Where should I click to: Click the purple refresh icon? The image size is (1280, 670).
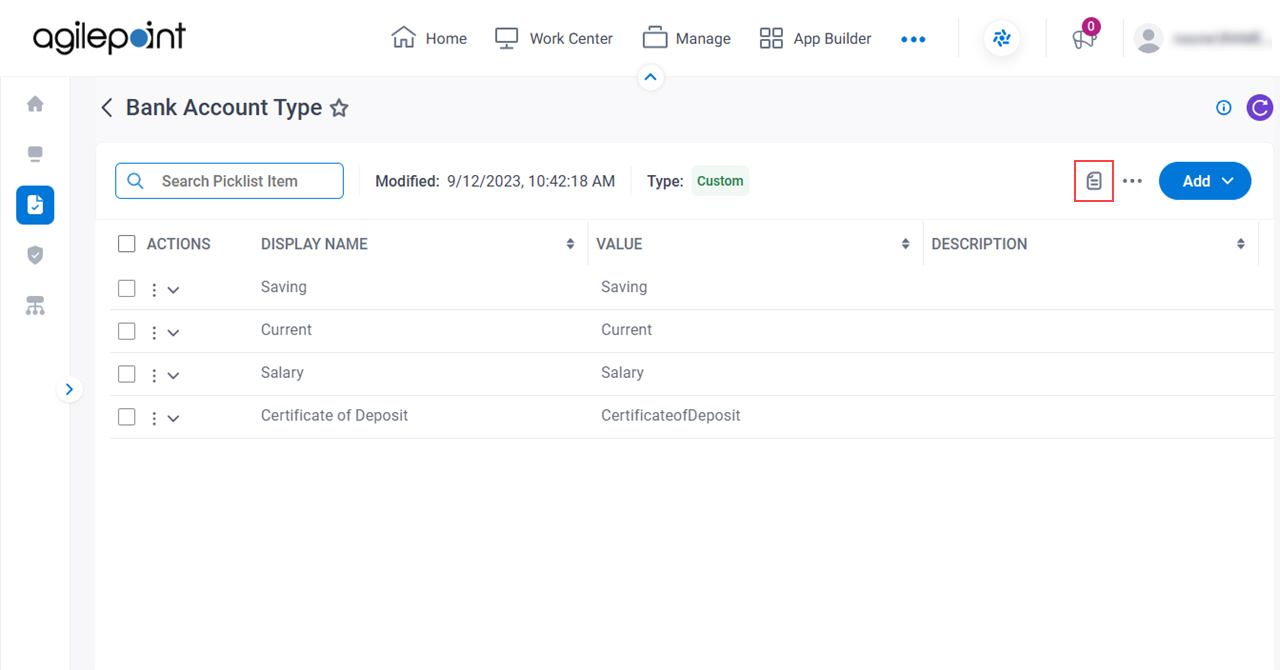[1260, 108]
